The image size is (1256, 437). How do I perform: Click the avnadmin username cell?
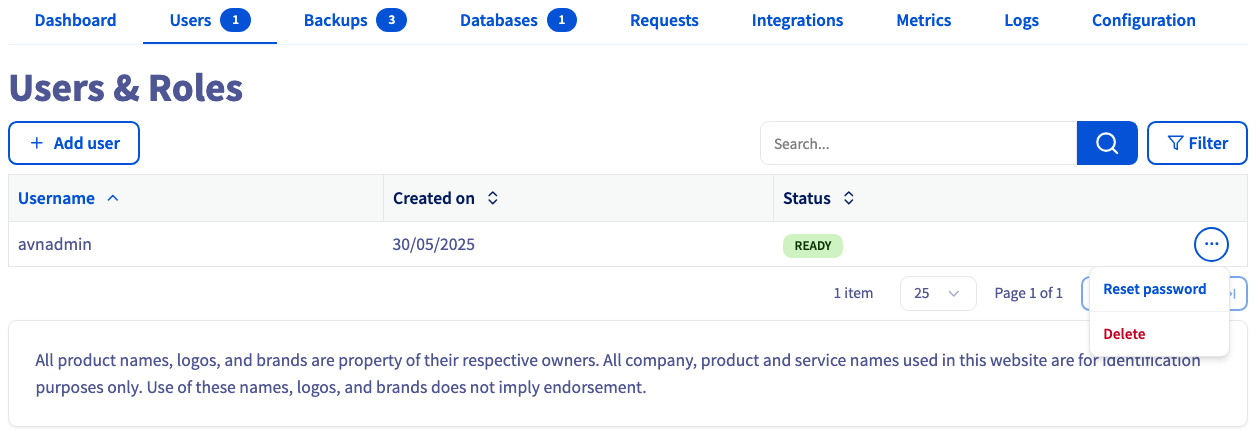click(x=55, y=244)
